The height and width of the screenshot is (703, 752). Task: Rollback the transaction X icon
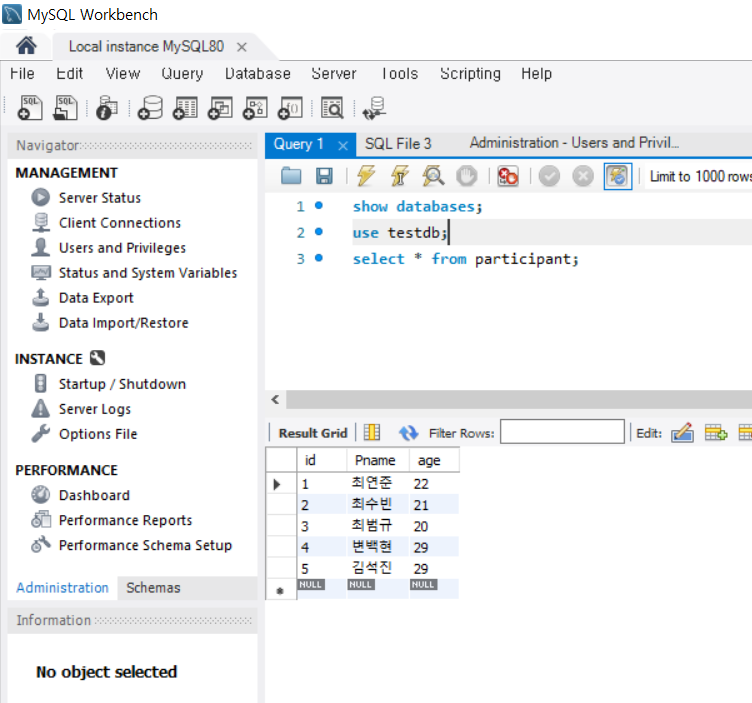point(583,176)
